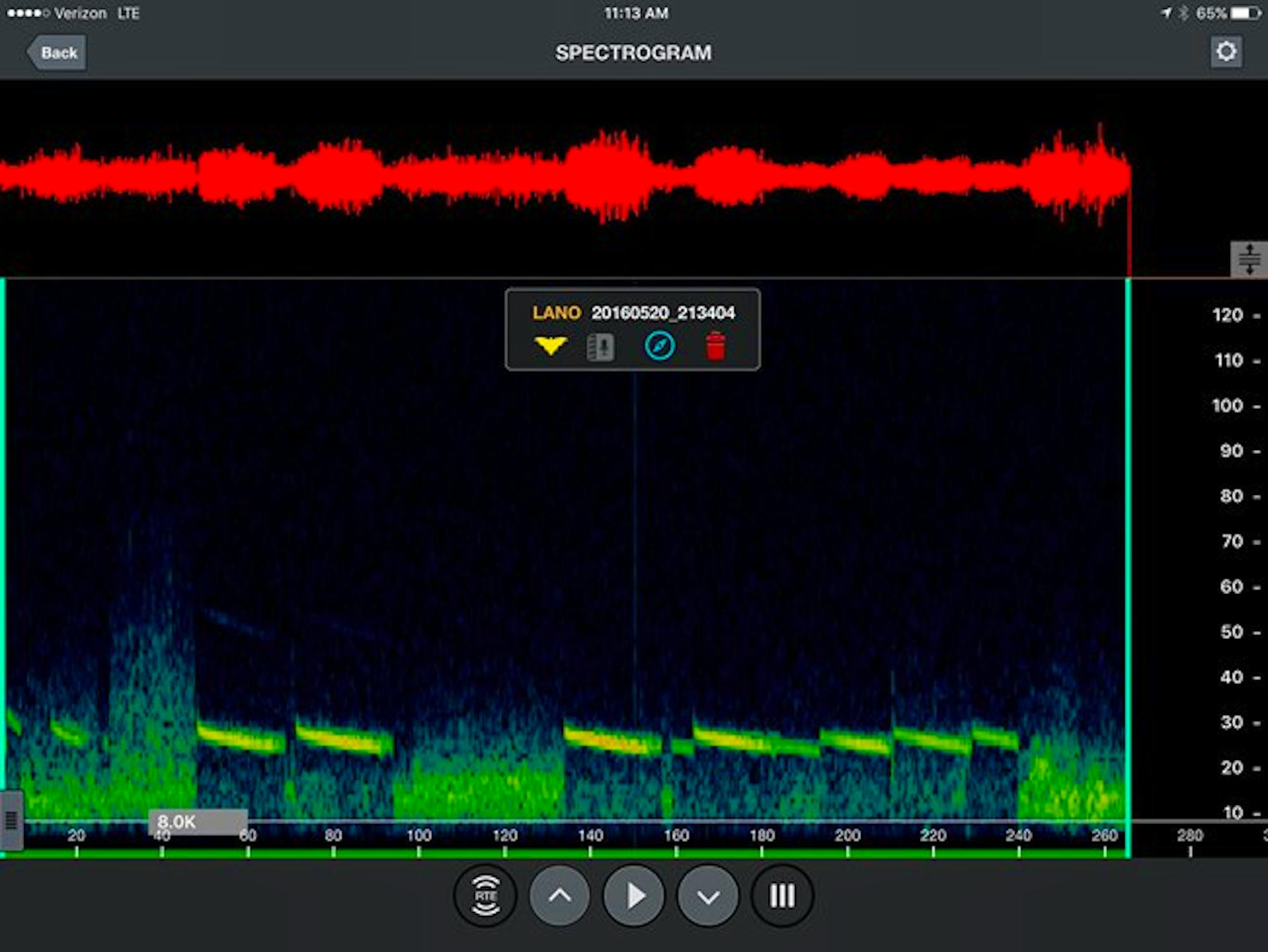The width and height of the screenshot is (1268, 952).
Task: Tap the Bluetooth status icon
Action: pyautogui.click(x=1183, y=13)
